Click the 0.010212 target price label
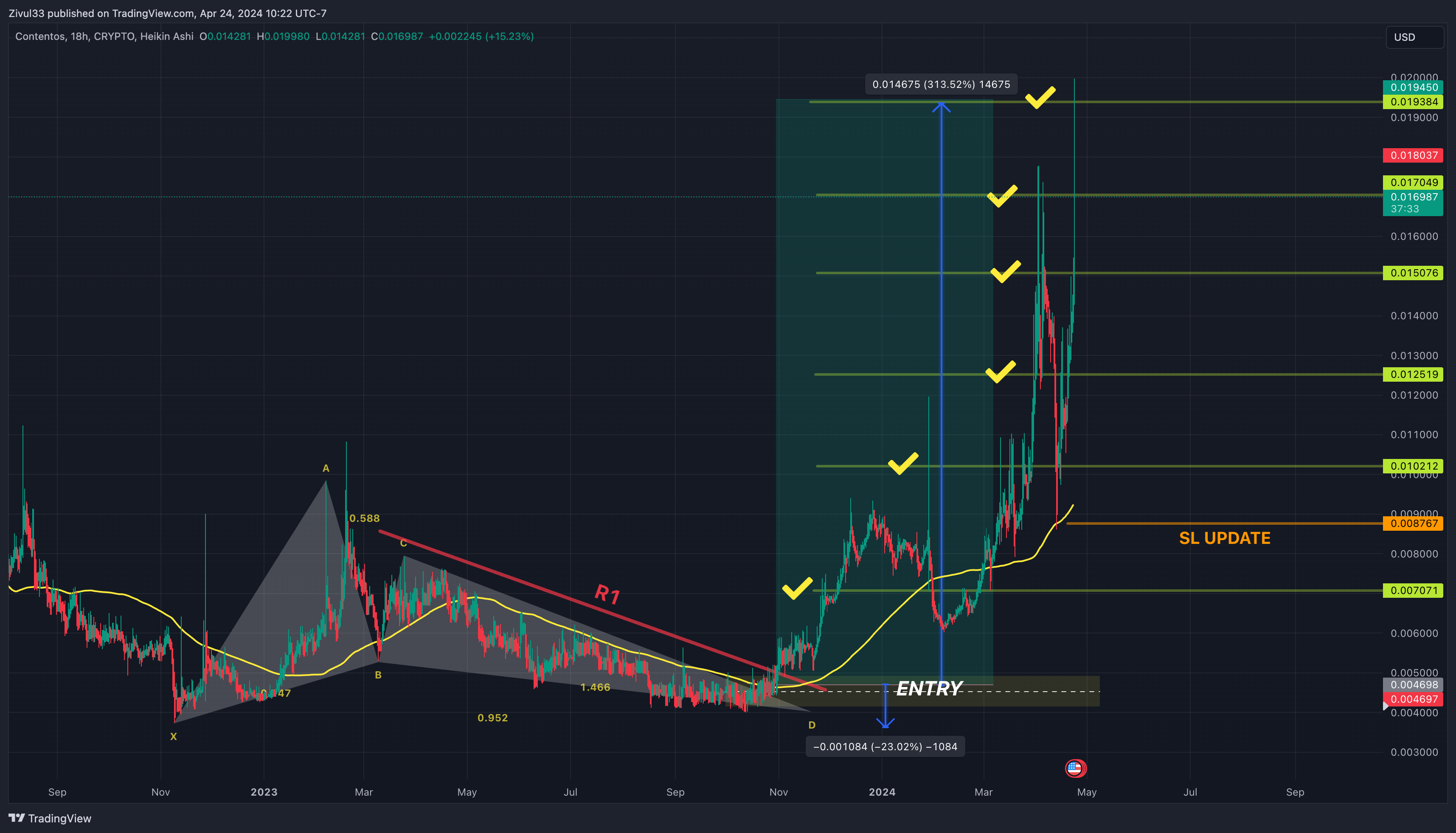 [1413, 466]
